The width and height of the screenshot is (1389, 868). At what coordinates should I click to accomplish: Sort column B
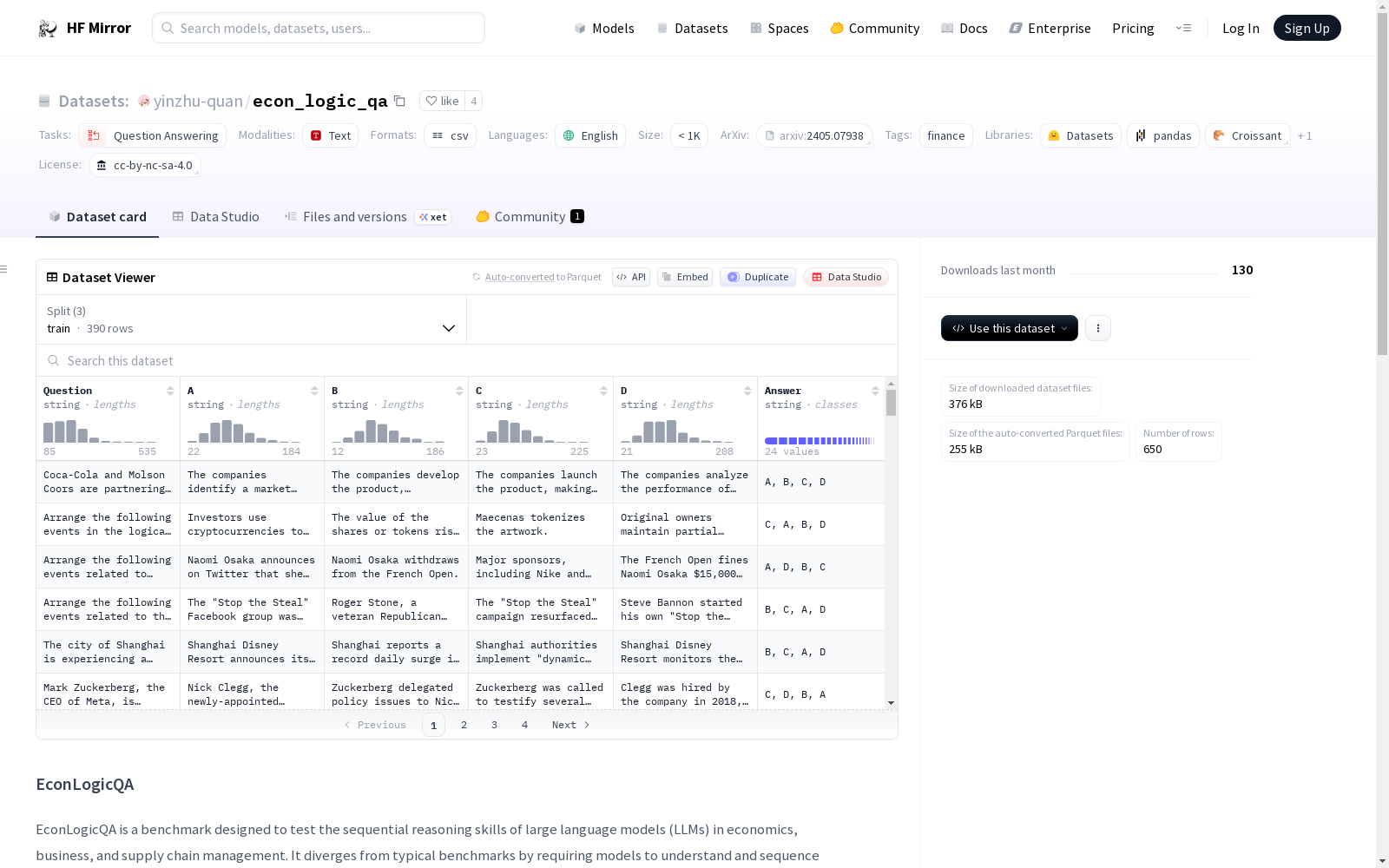tap(459, 391)
